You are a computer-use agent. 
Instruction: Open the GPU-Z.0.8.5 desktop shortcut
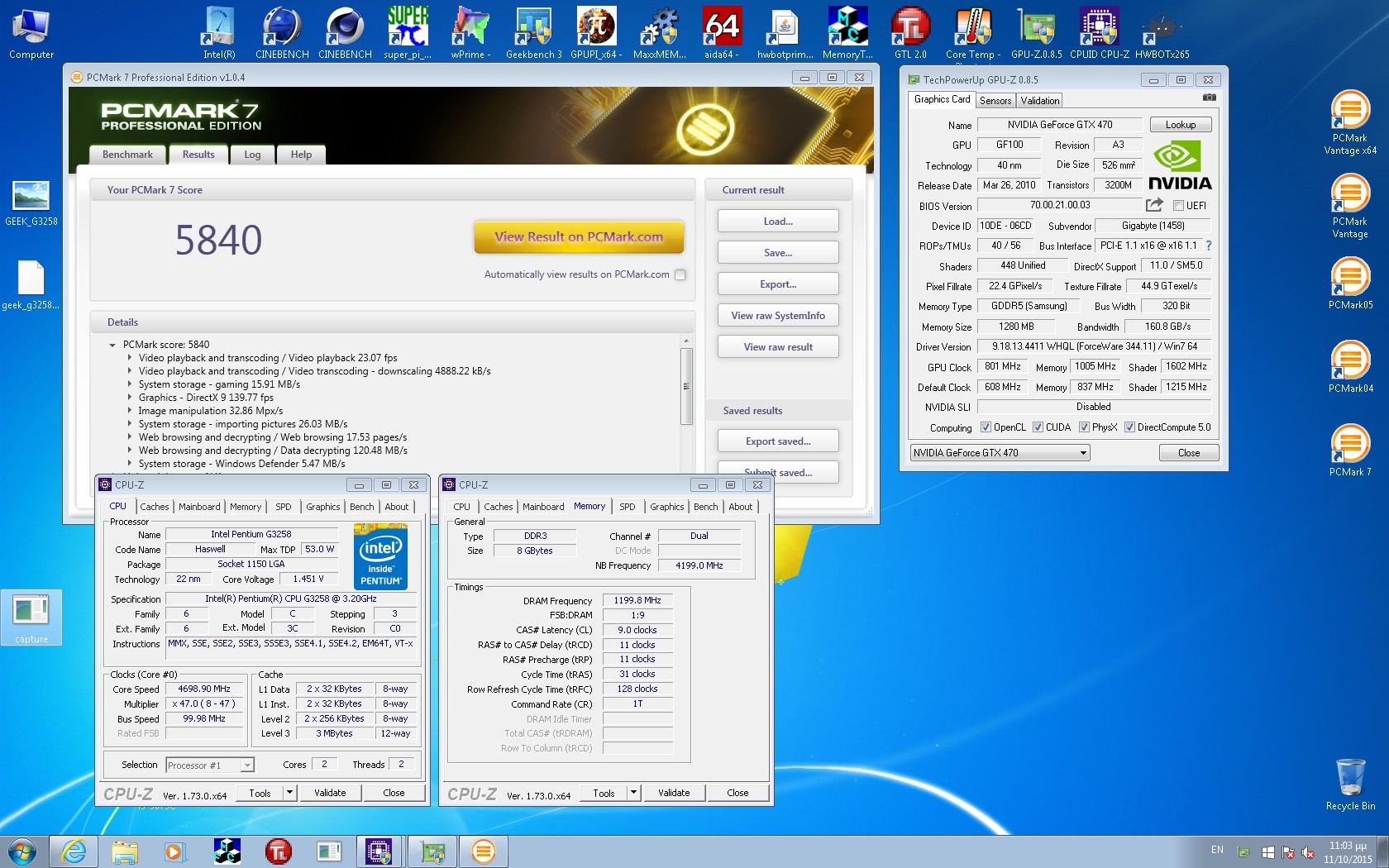tap(1036, 33)
